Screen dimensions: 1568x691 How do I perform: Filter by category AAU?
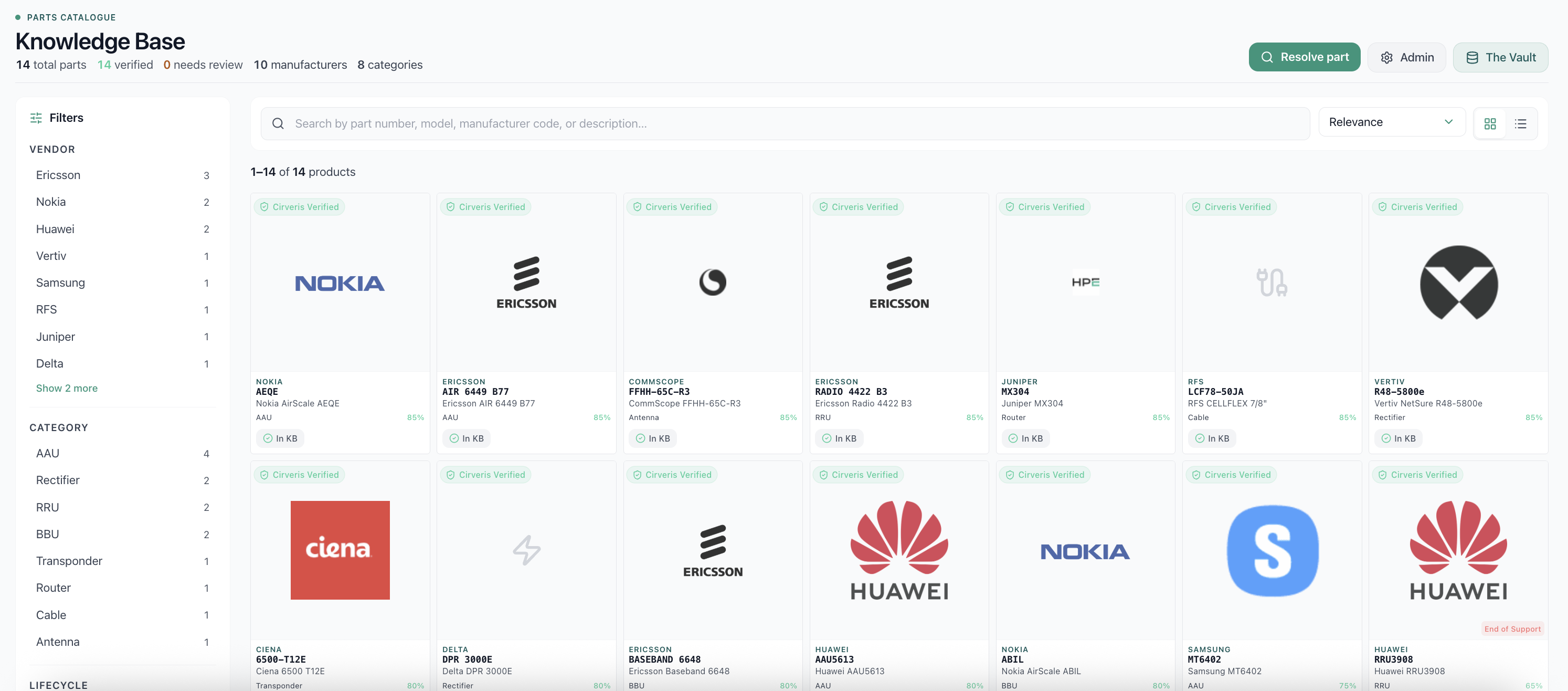(122, 454)
